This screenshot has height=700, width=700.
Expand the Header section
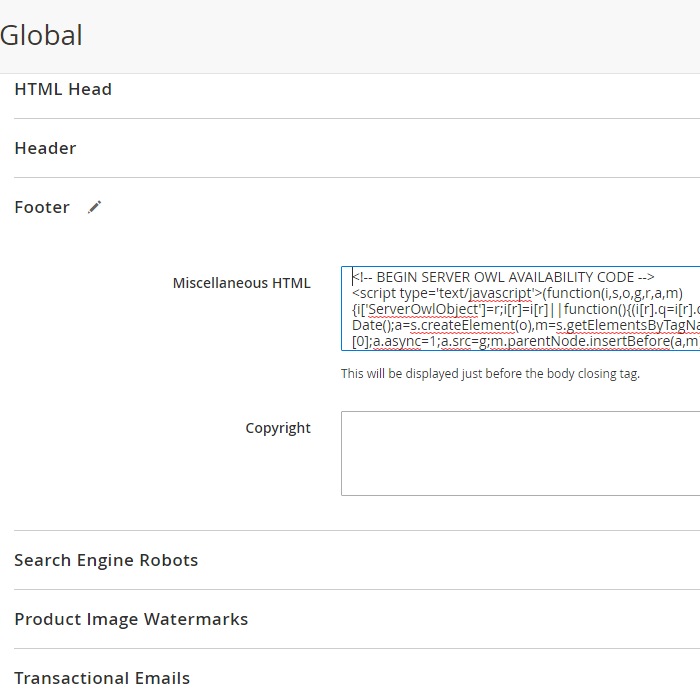point(45,148)
